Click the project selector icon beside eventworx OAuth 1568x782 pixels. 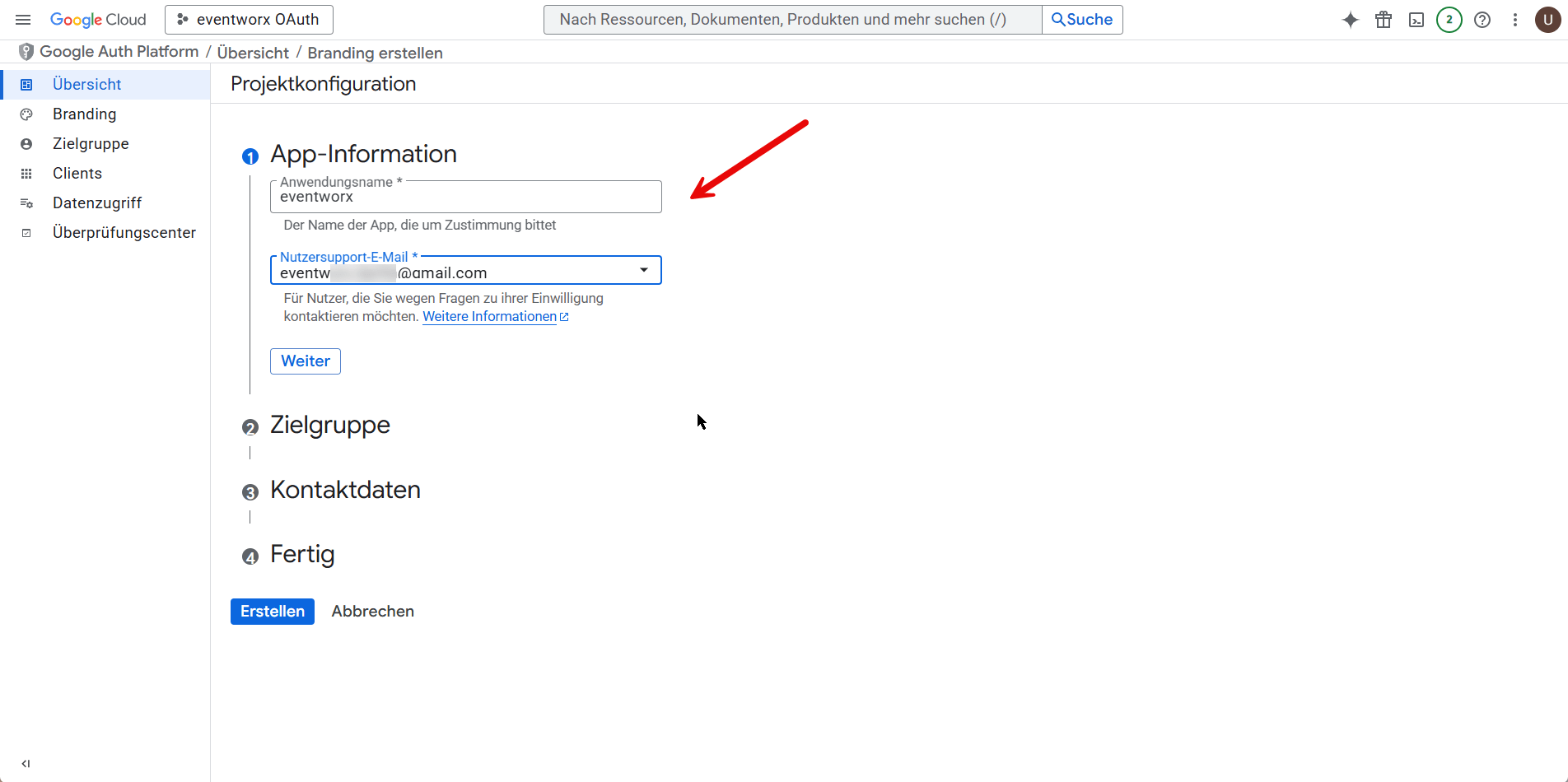tap(183, 20)
